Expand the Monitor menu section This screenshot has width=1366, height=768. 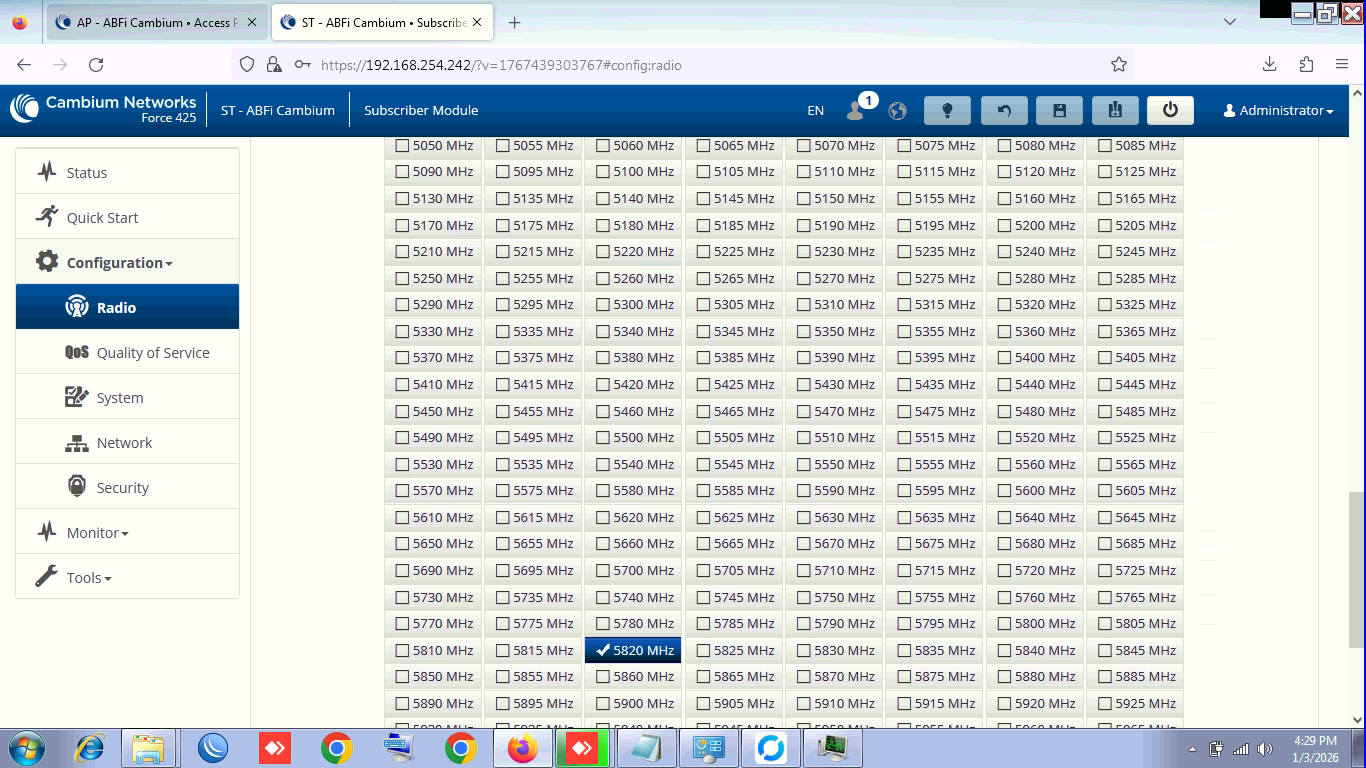click(97, 533)
